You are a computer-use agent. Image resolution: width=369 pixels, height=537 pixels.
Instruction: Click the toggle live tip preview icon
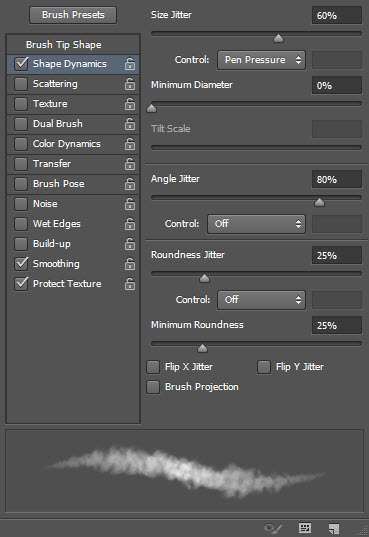point(273,528)
